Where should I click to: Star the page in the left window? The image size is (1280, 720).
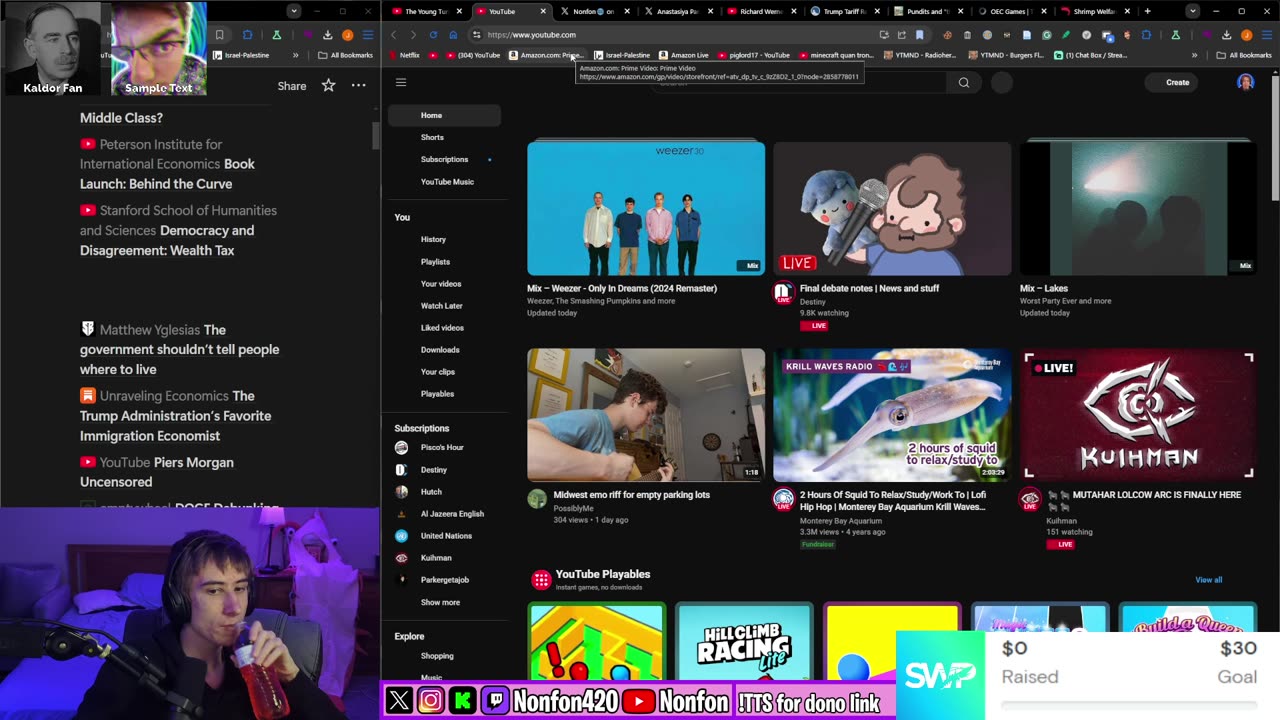pos(328,86)
